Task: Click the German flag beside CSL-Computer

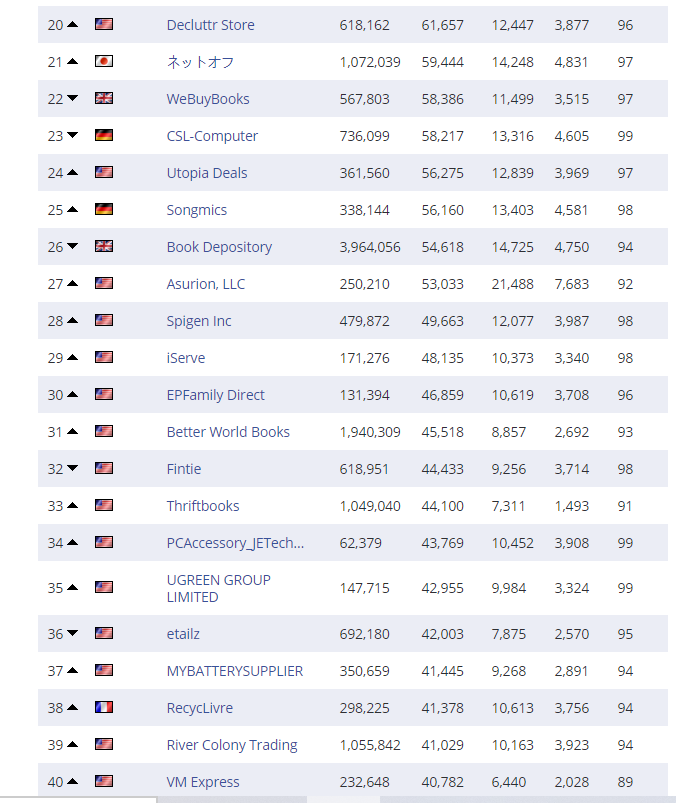Action: (104, 136)
